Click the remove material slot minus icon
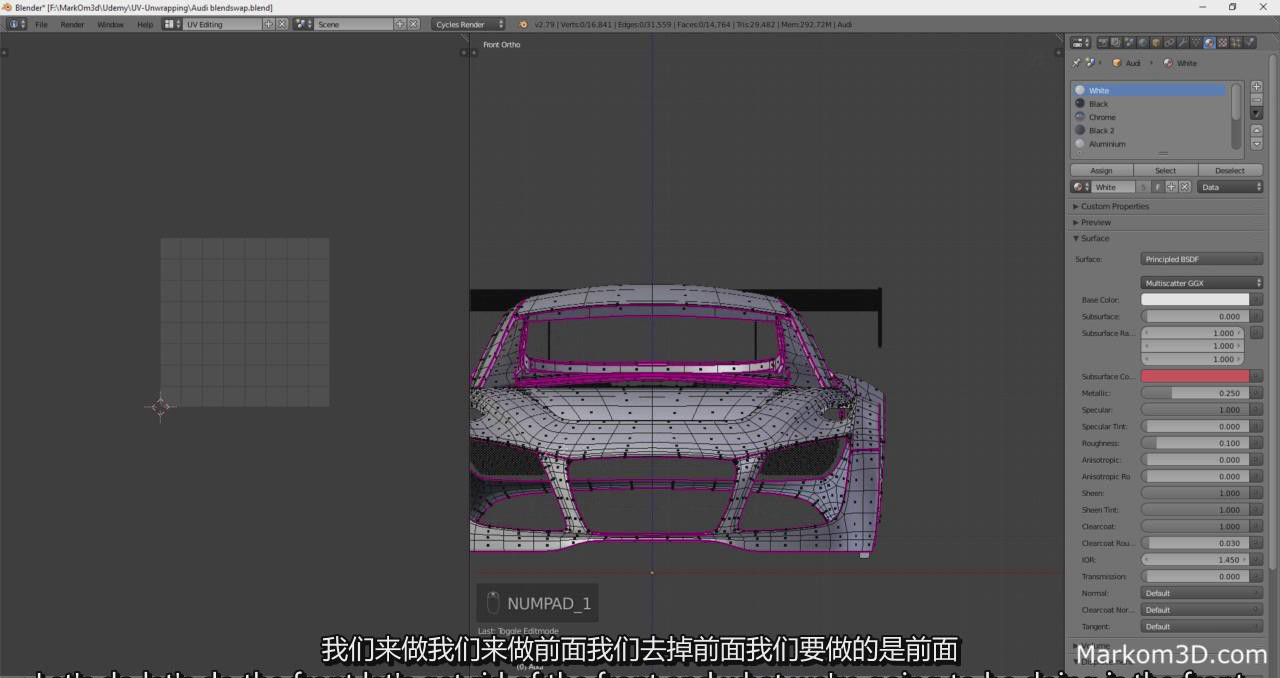This screenshot has height=678, width=1280. click(x=1257, y=100)
